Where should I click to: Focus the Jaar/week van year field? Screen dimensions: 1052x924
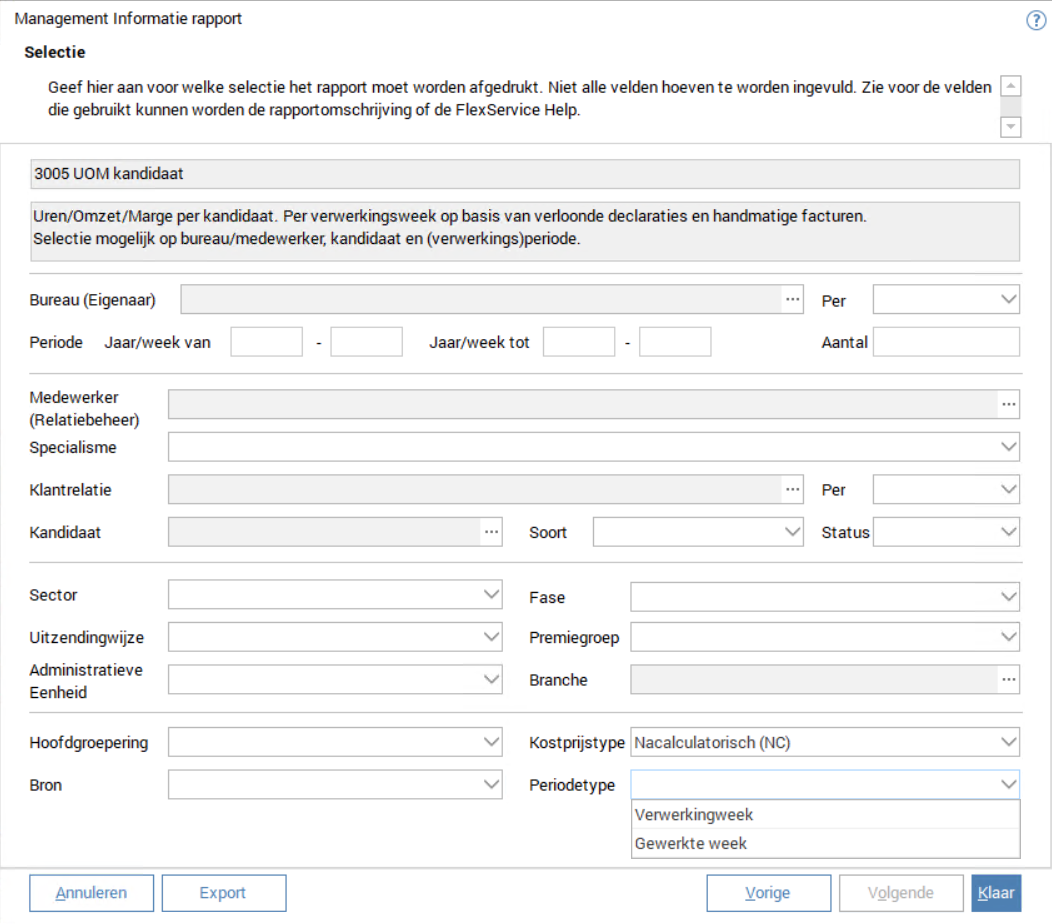tap(266, 342)
